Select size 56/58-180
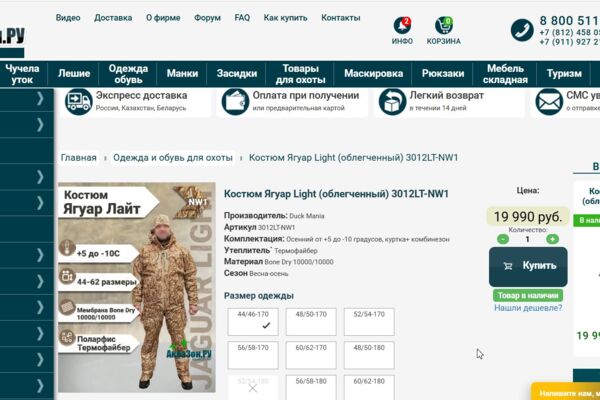 311,387
